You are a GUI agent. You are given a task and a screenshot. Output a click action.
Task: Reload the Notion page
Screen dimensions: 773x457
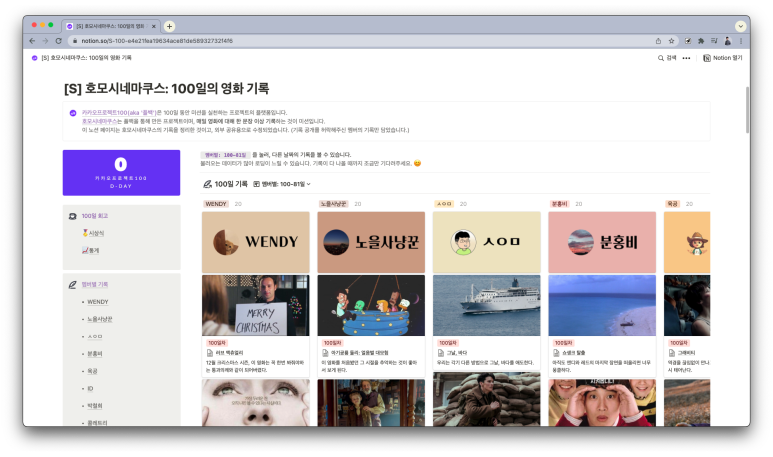(x=59, y=41)
